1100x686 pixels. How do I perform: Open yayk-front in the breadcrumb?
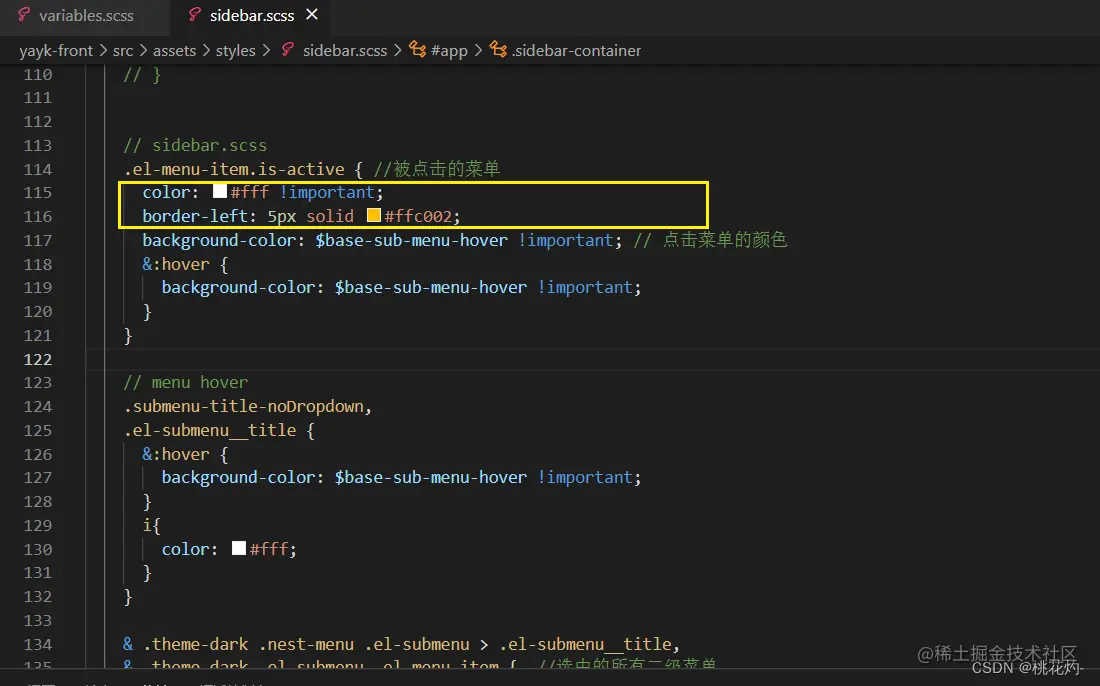pos(55,51)
